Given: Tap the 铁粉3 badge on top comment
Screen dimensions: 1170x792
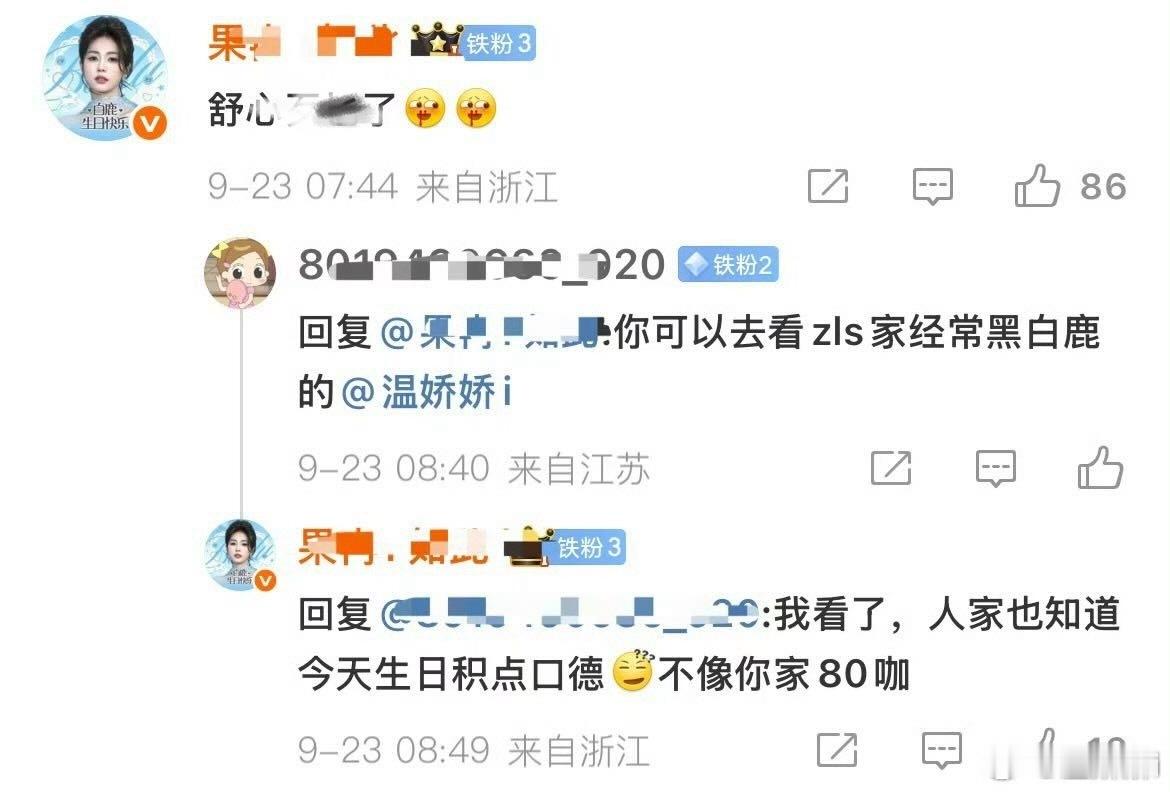Looking at the screenshot, I should (x=498, y=43).
